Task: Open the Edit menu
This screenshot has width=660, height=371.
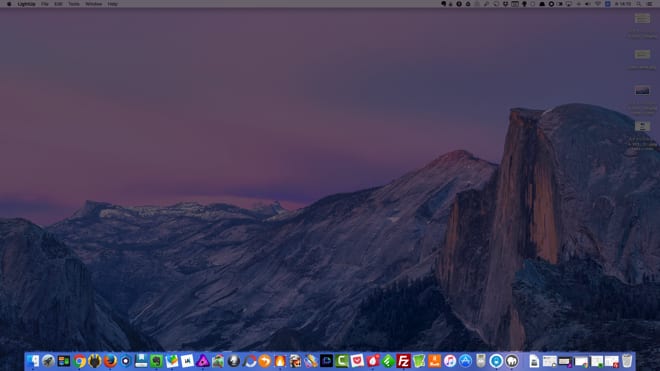Action: (58, 4)
